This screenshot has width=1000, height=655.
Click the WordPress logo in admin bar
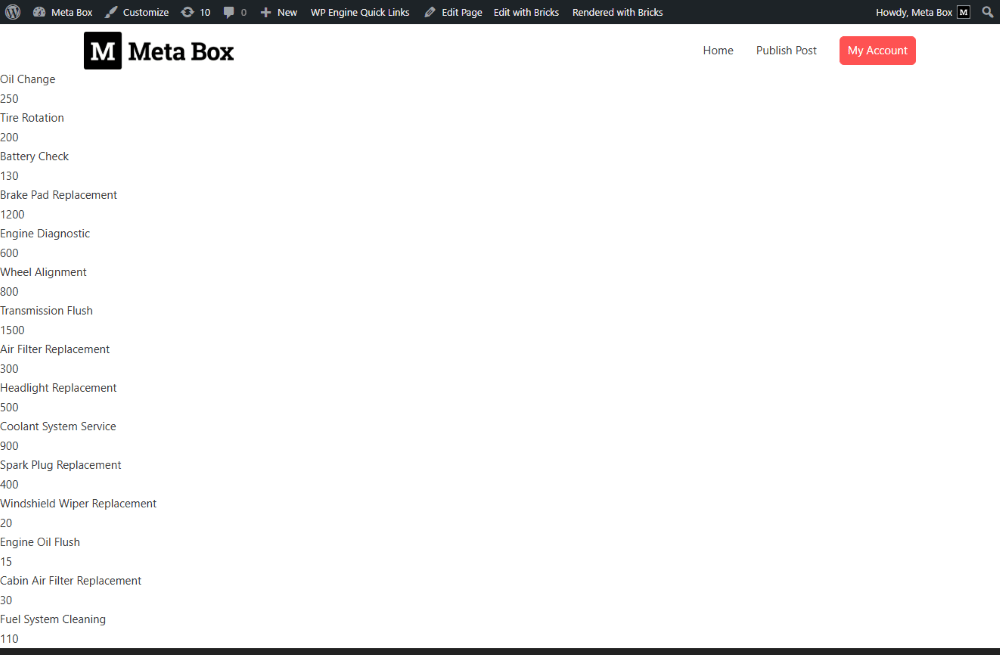pyautogui.click(x=10, y=12)
